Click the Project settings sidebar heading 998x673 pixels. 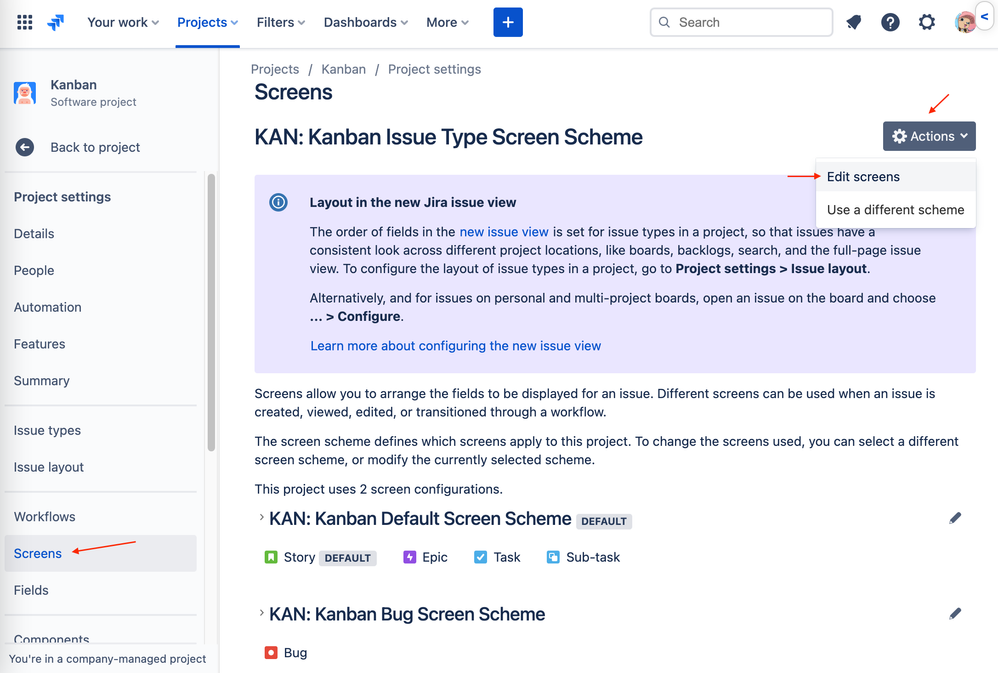pos(62,197)
